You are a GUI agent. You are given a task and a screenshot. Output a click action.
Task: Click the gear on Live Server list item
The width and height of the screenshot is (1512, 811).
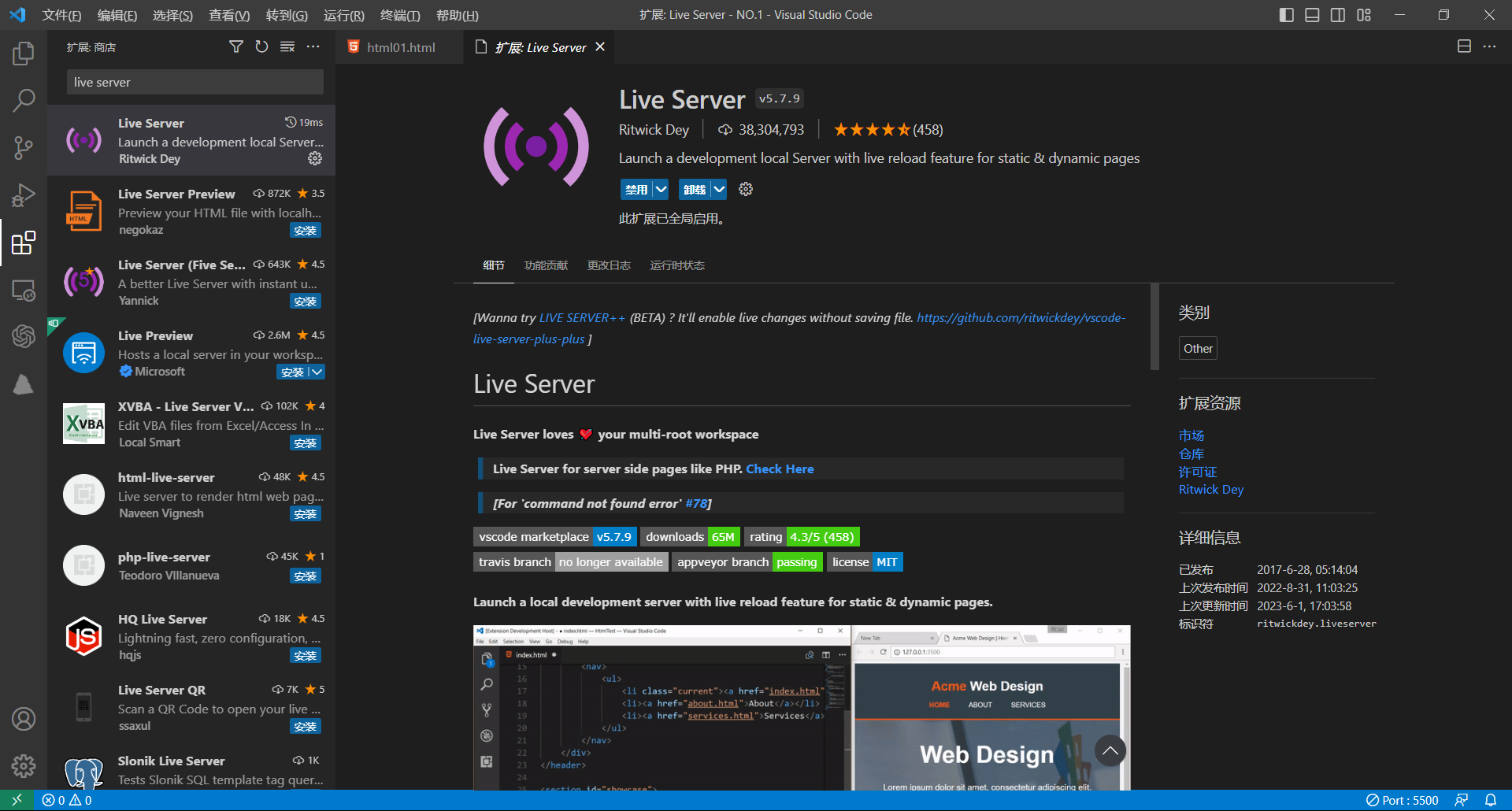pos(315,158)
